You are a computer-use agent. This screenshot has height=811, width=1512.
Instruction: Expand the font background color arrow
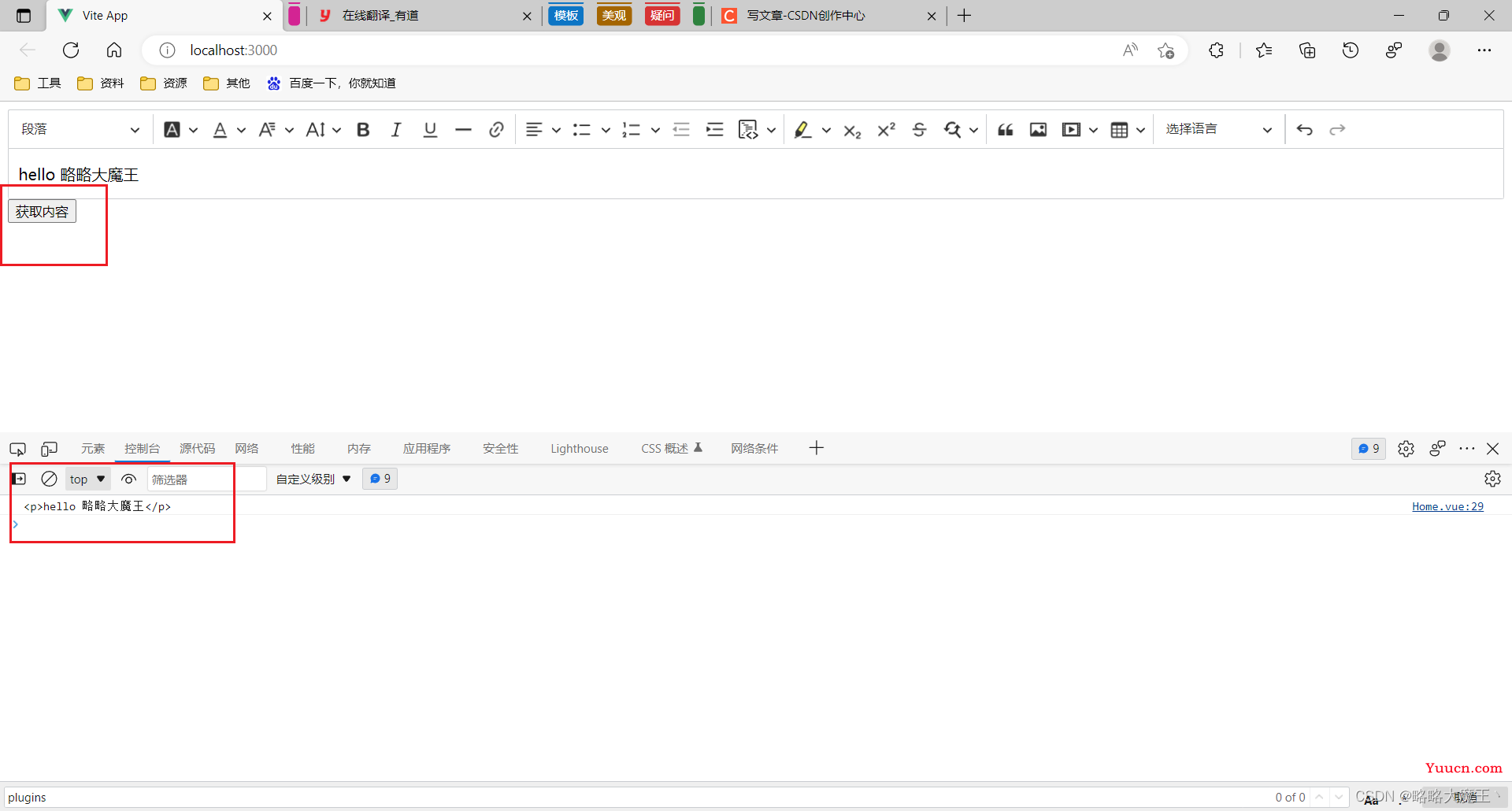(x=194, y=130)
